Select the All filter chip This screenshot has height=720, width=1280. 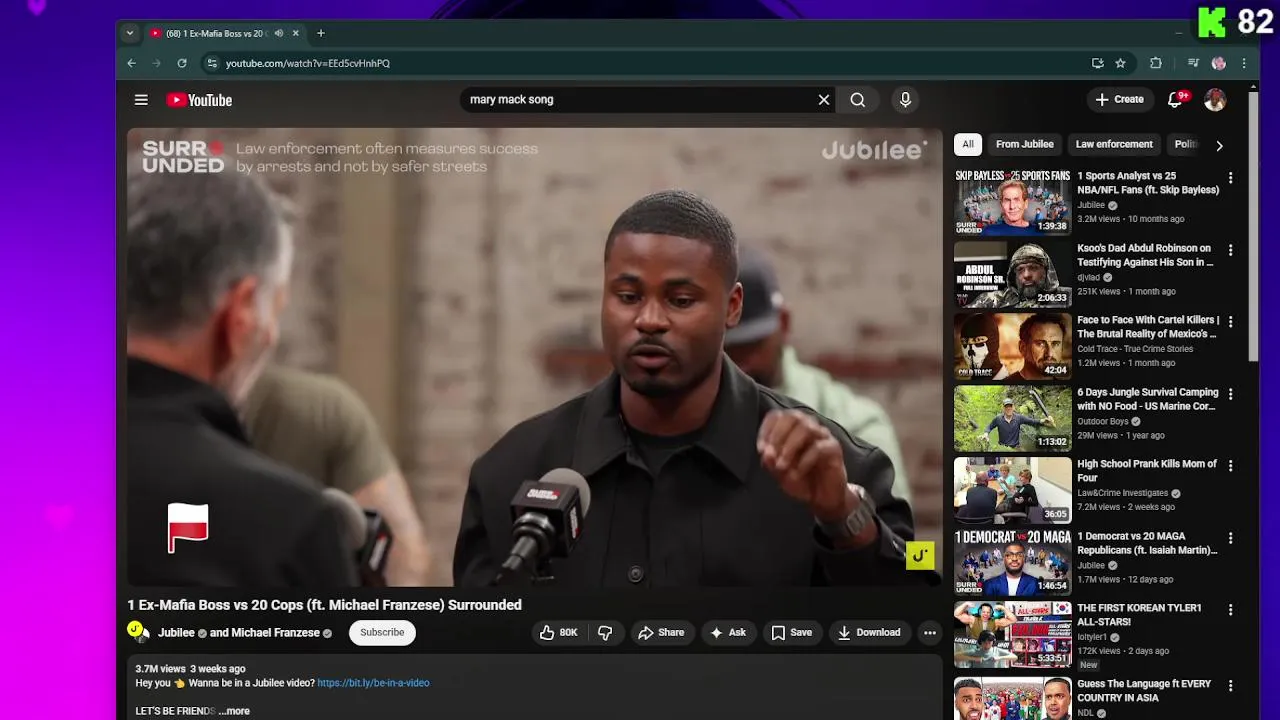point(967,144)
